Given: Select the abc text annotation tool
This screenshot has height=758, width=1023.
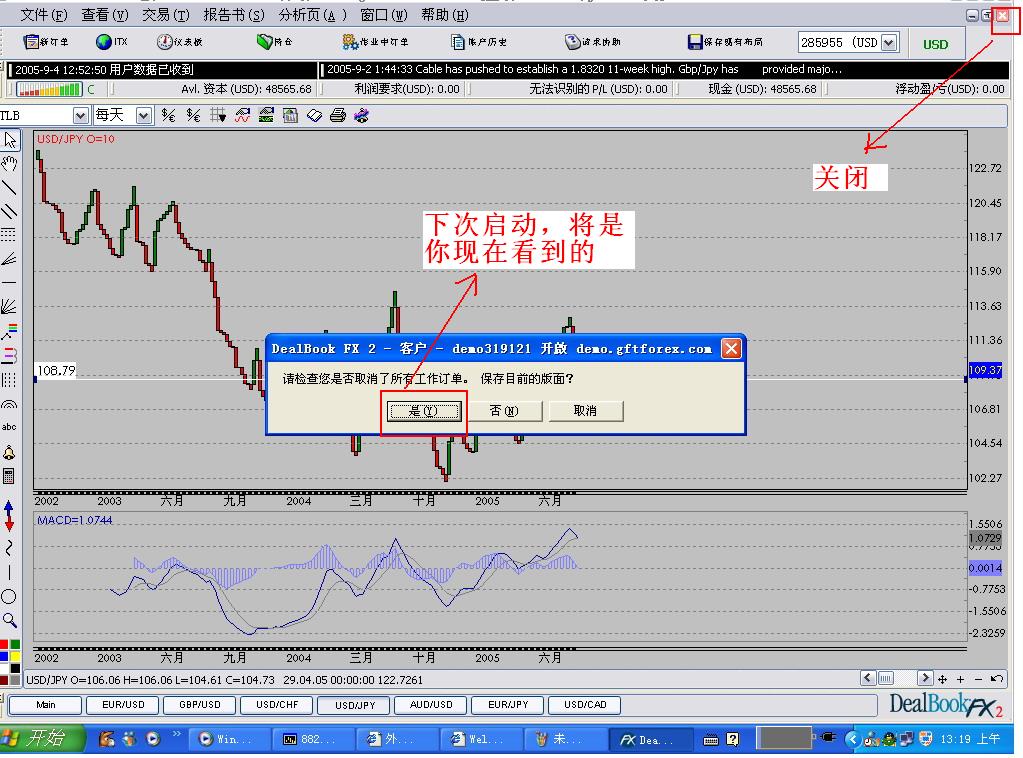Looking at the screenshot, I should [x=9, y=427].
